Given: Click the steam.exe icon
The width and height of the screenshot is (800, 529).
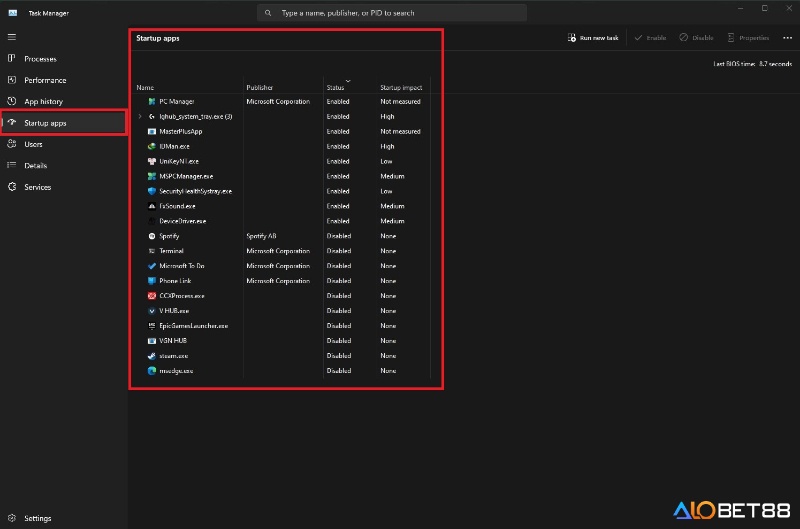Looking at the screenshot, I should point(152,356).
